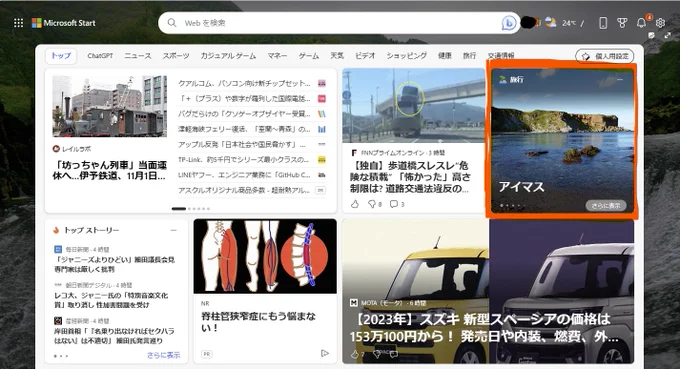Open the アップル反発 headline

click(x=242, y=144)
